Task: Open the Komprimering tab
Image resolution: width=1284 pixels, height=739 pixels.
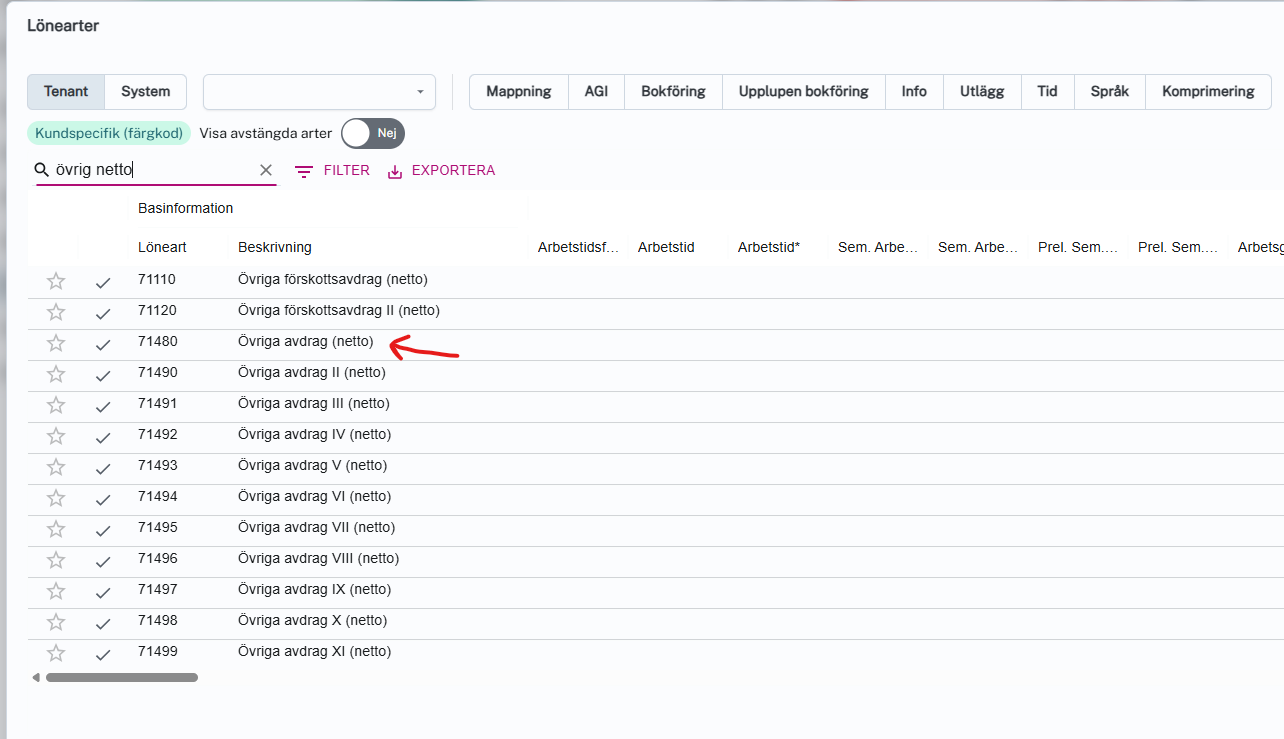Action: (1207, 91)
